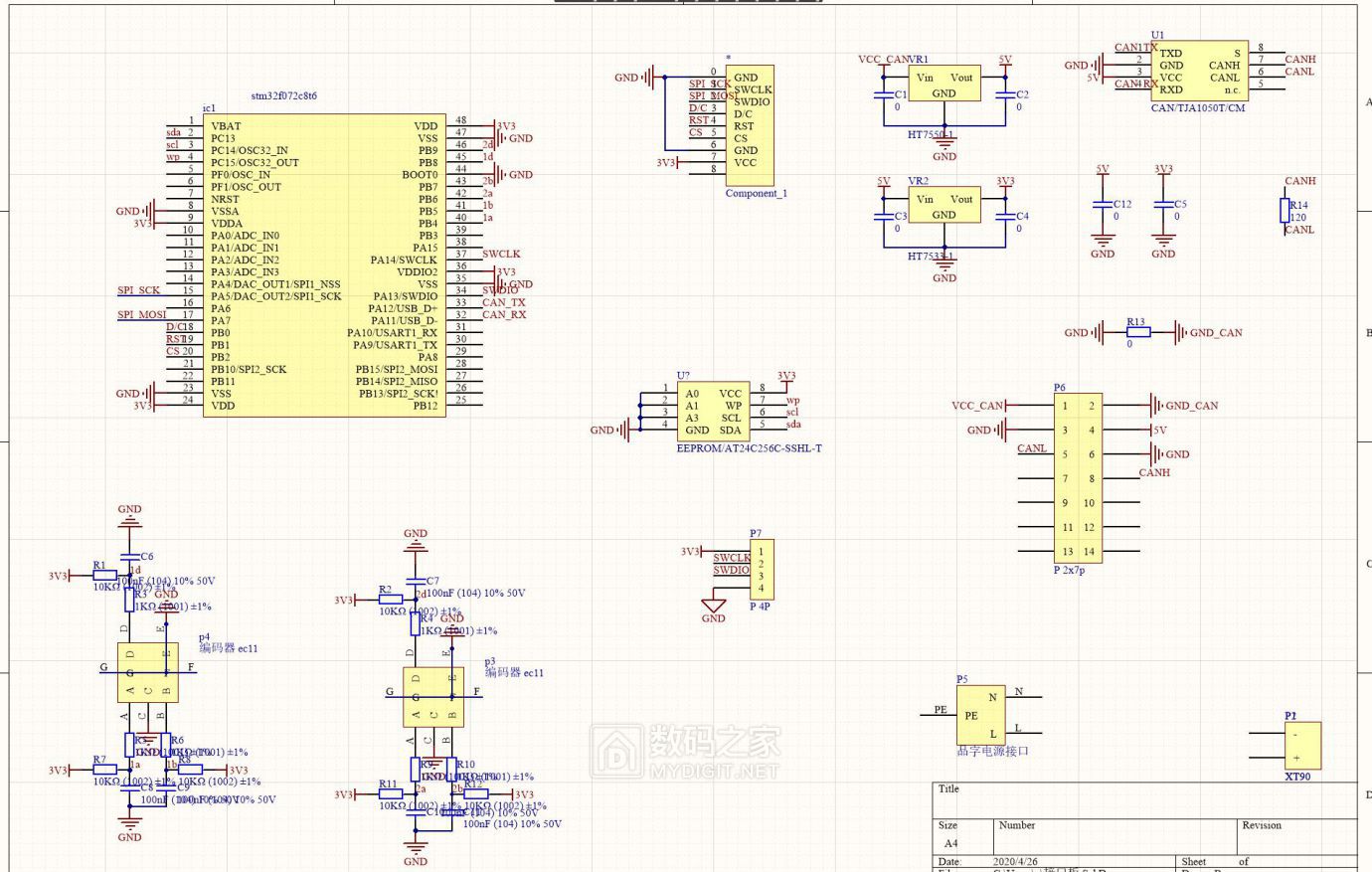
Task: Select resistor R13 between GND and GND_CAN
Action: [x=1138, y=332]
